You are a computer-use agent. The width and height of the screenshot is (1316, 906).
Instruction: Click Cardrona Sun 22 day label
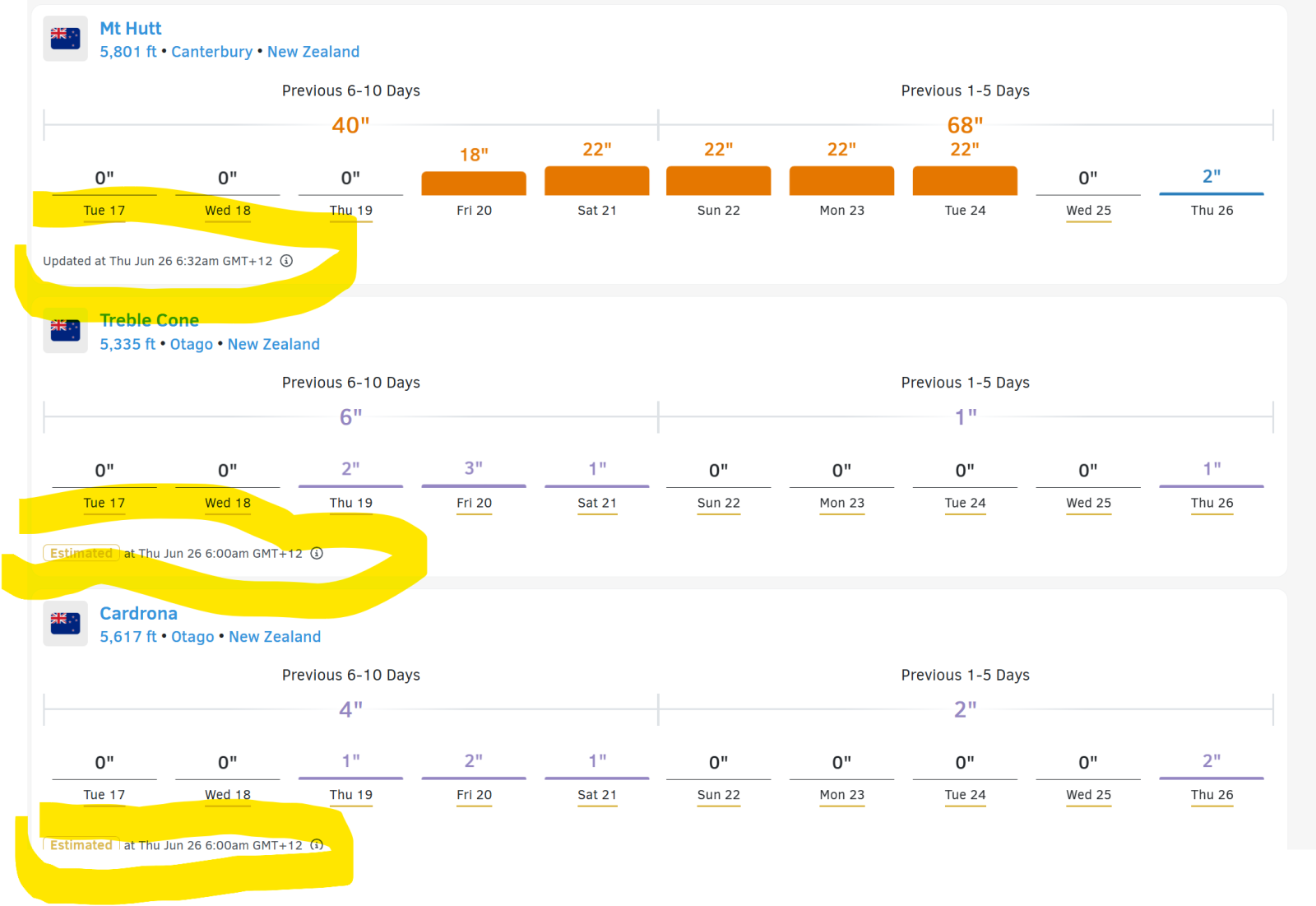point(719,795)
